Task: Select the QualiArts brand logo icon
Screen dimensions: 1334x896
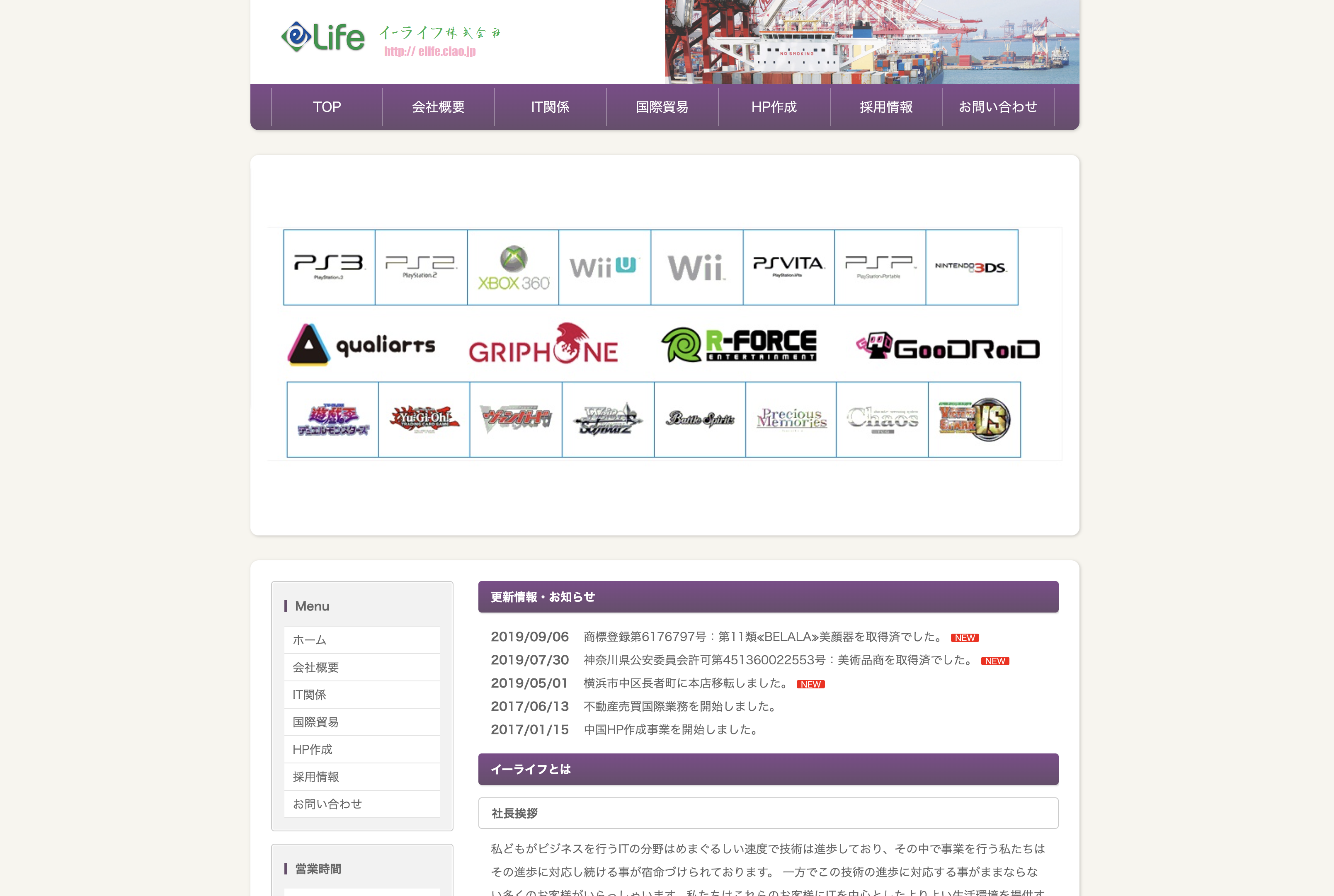Action: (x=308, y=346)
